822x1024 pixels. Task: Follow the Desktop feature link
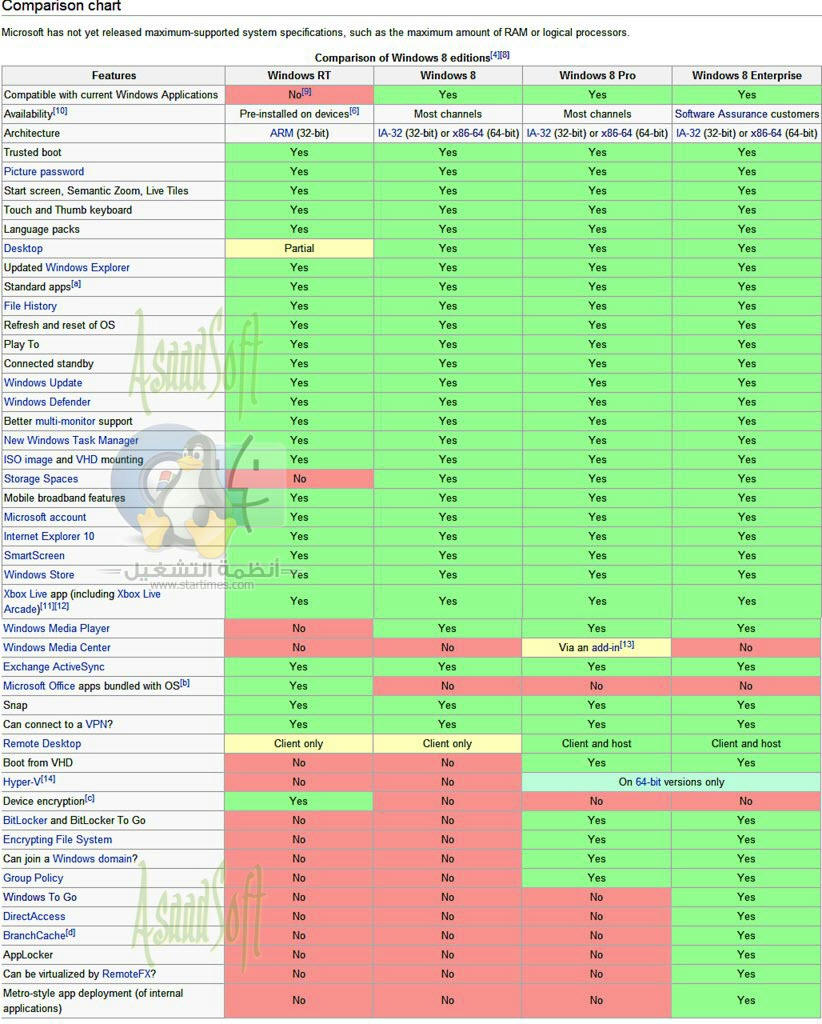(x=23, y=249)
